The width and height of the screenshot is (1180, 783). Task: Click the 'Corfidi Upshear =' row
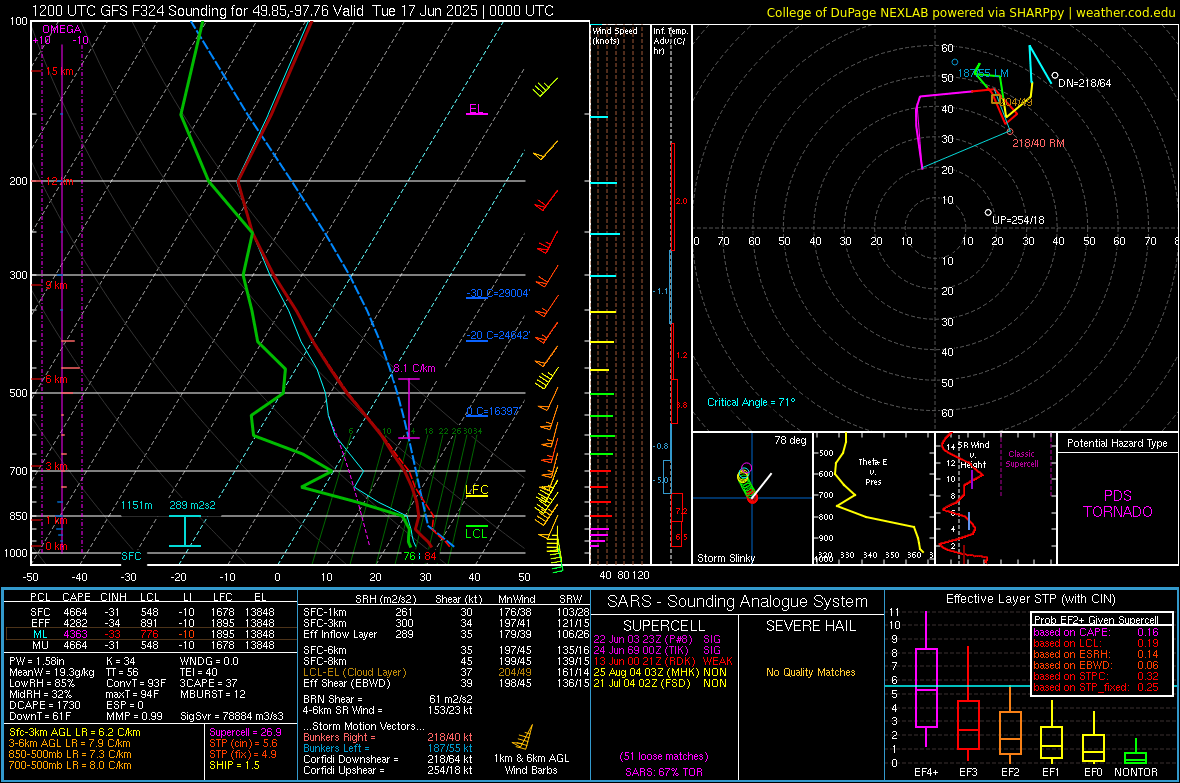click(388, 770)
